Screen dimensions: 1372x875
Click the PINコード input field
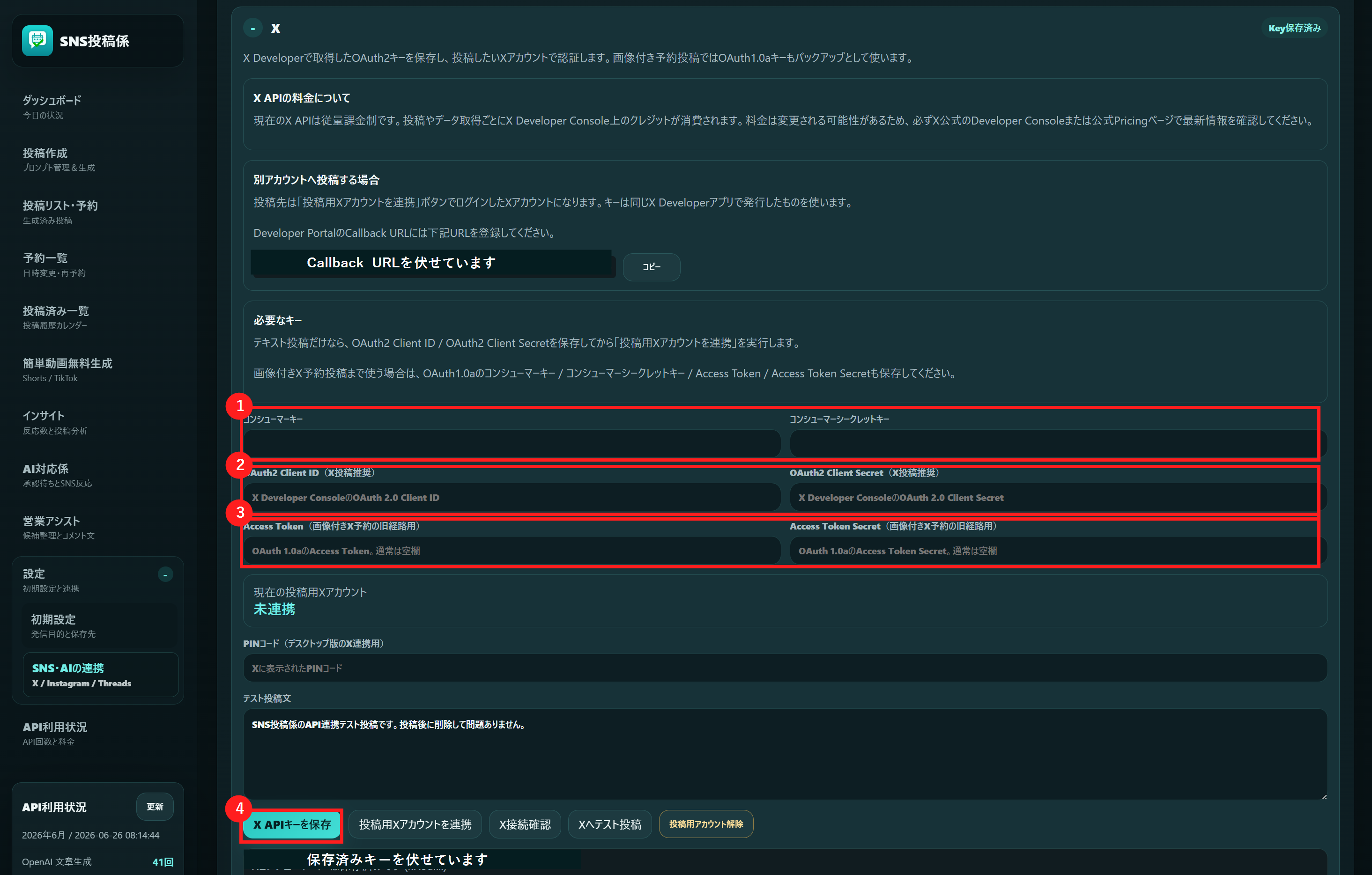785,669
